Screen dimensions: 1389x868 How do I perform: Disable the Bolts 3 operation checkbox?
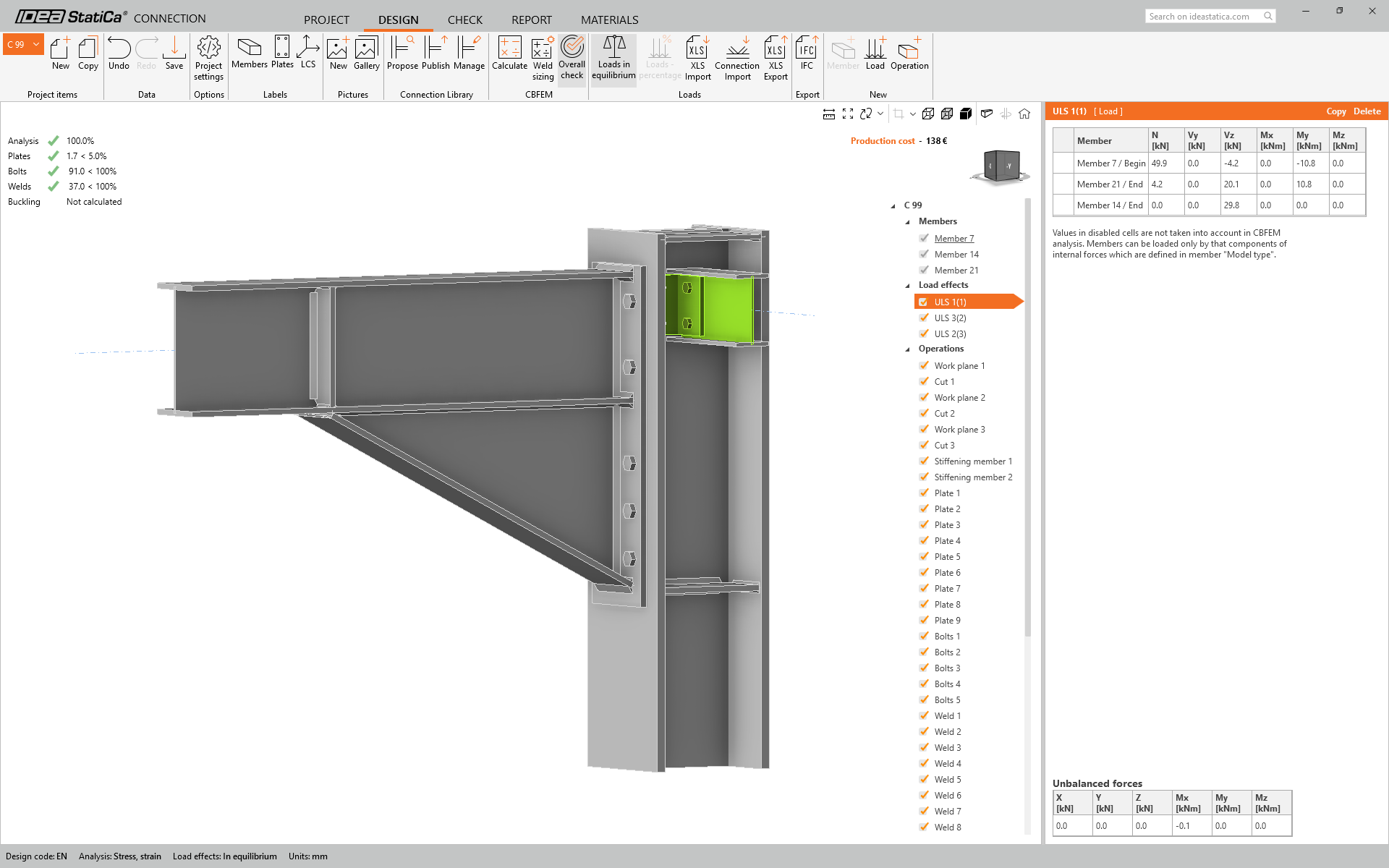(x=924, y=668)
